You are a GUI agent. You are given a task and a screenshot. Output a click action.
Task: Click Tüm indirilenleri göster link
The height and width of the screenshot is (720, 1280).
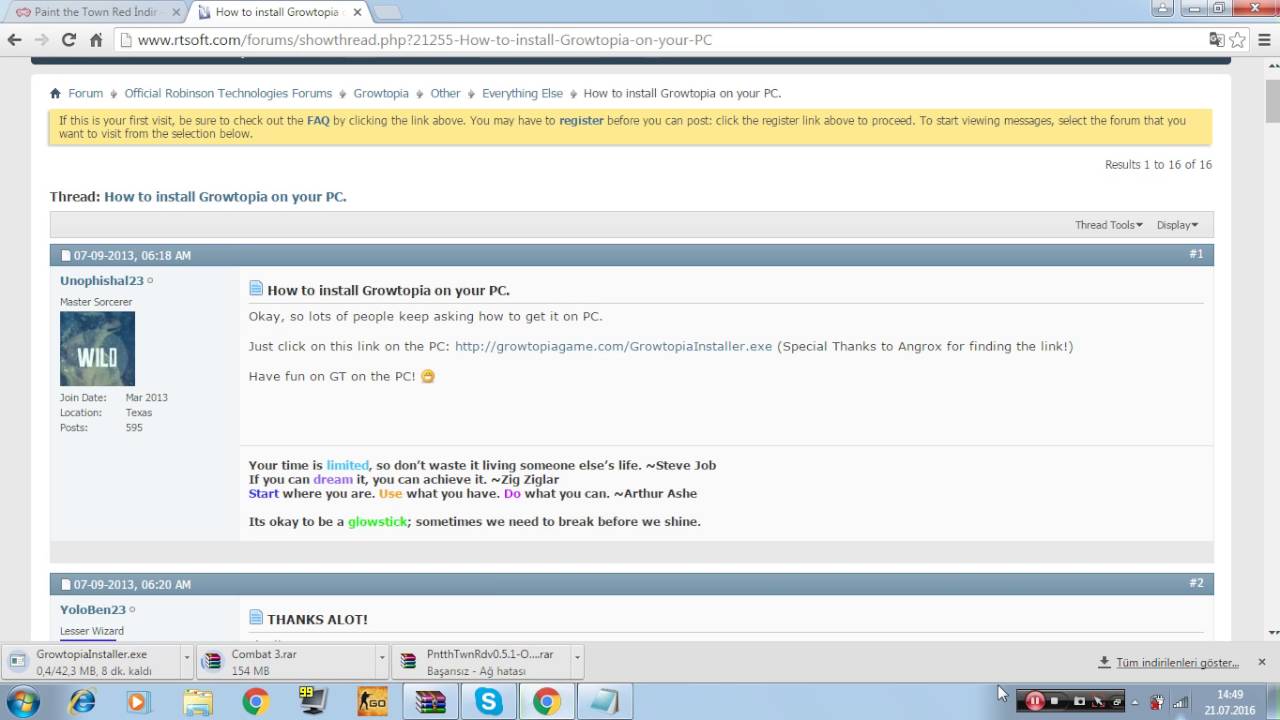[1177, 662]
